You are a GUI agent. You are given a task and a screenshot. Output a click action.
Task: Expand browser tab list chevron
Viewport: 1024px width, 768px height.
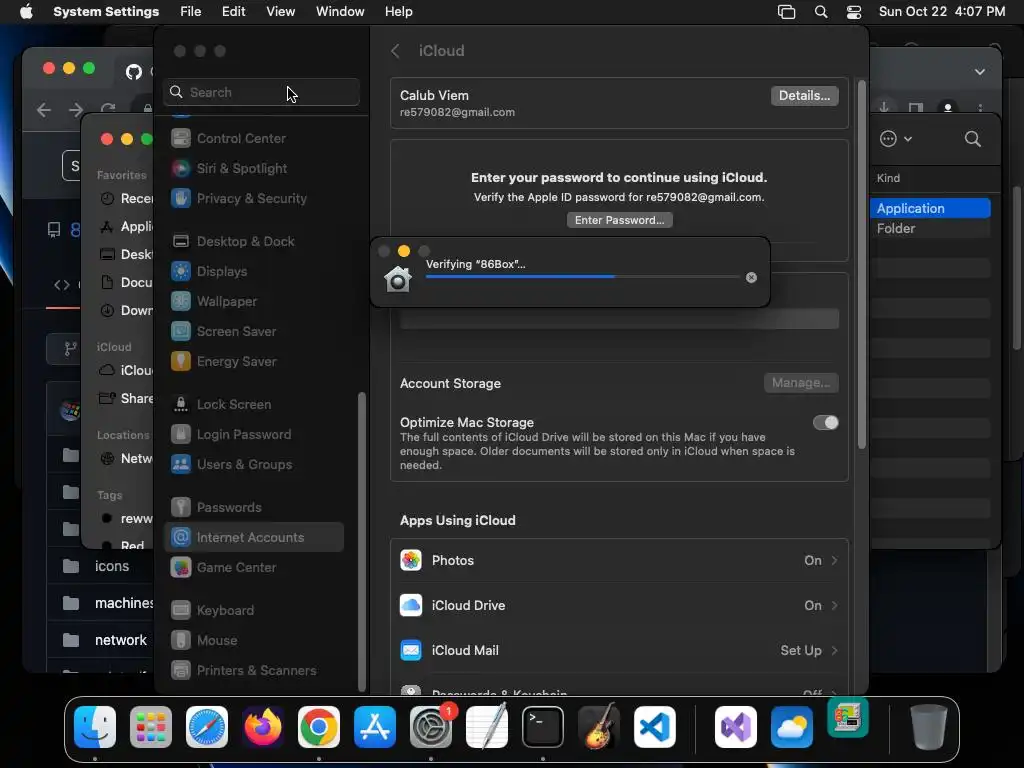point(980,72)
